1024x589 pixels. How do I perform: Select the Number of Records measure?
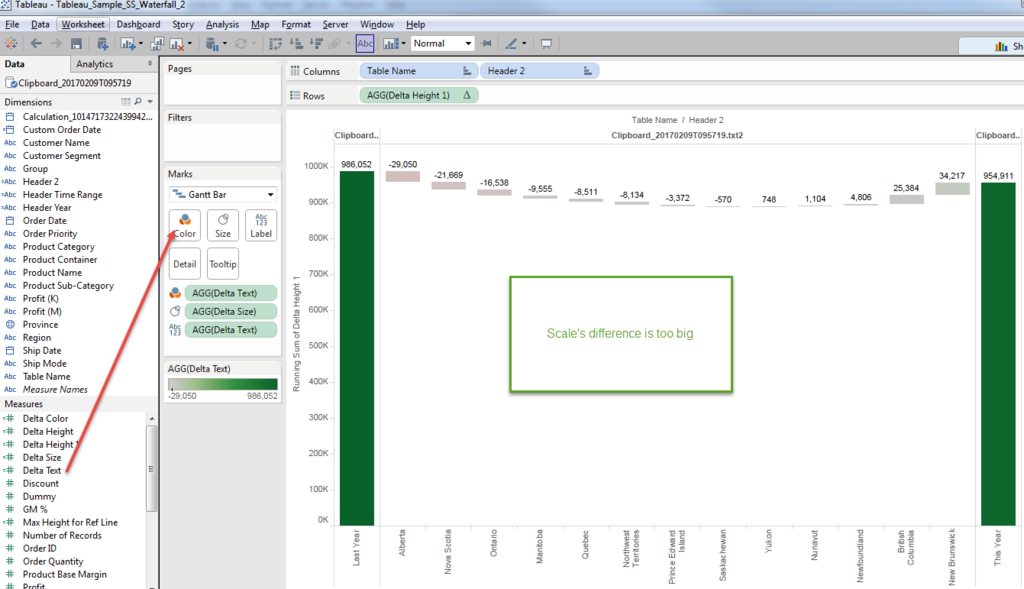pyautogui.click(x=62, y=535)
